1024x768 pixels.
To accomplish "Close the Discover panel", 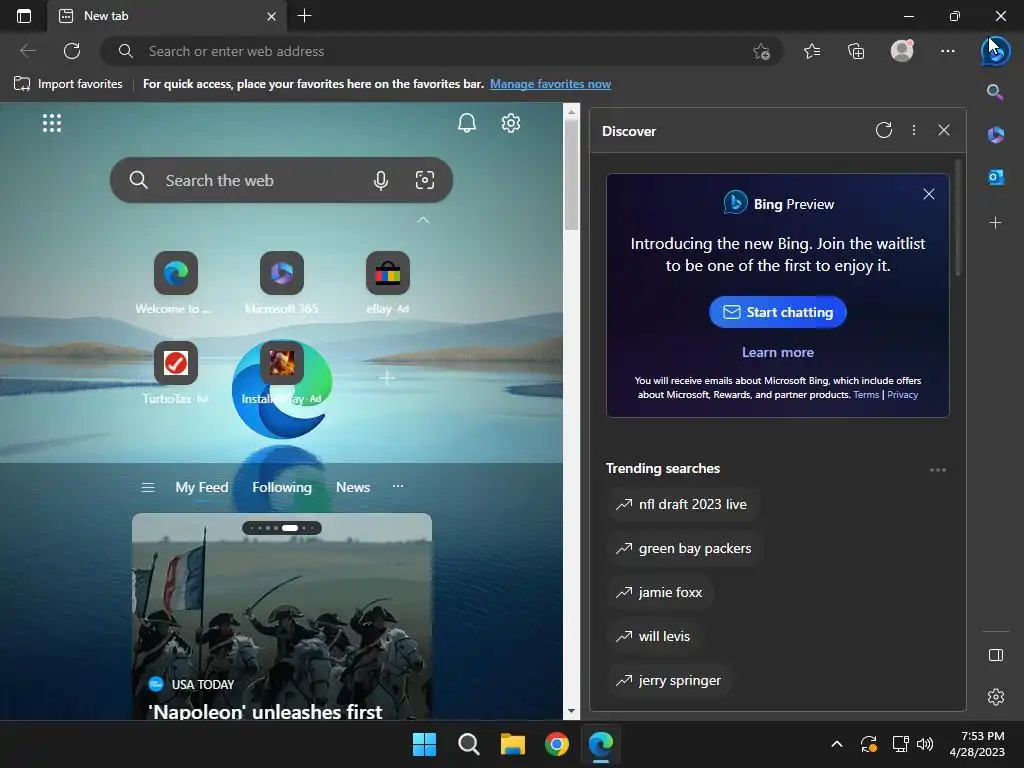I will pos(944,130).
